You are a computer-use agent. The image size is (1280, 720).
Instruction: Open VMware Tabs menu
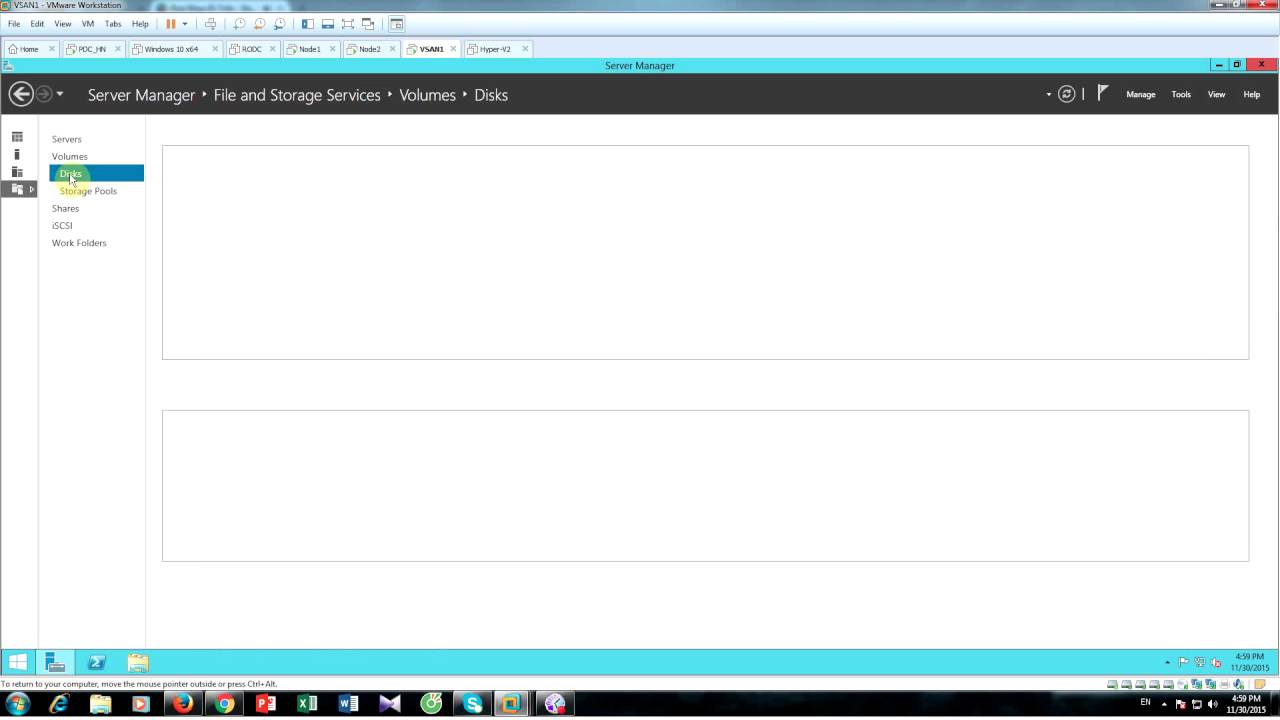pyautogui.click(x=113, y=23)
